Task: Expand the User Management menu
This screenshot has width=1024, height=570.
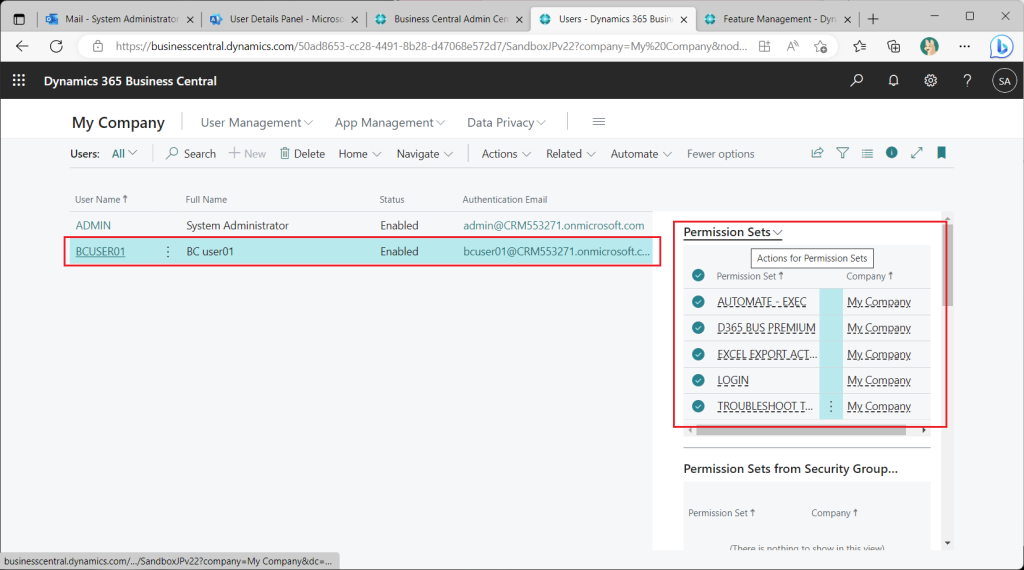Action: click(256, 122)
